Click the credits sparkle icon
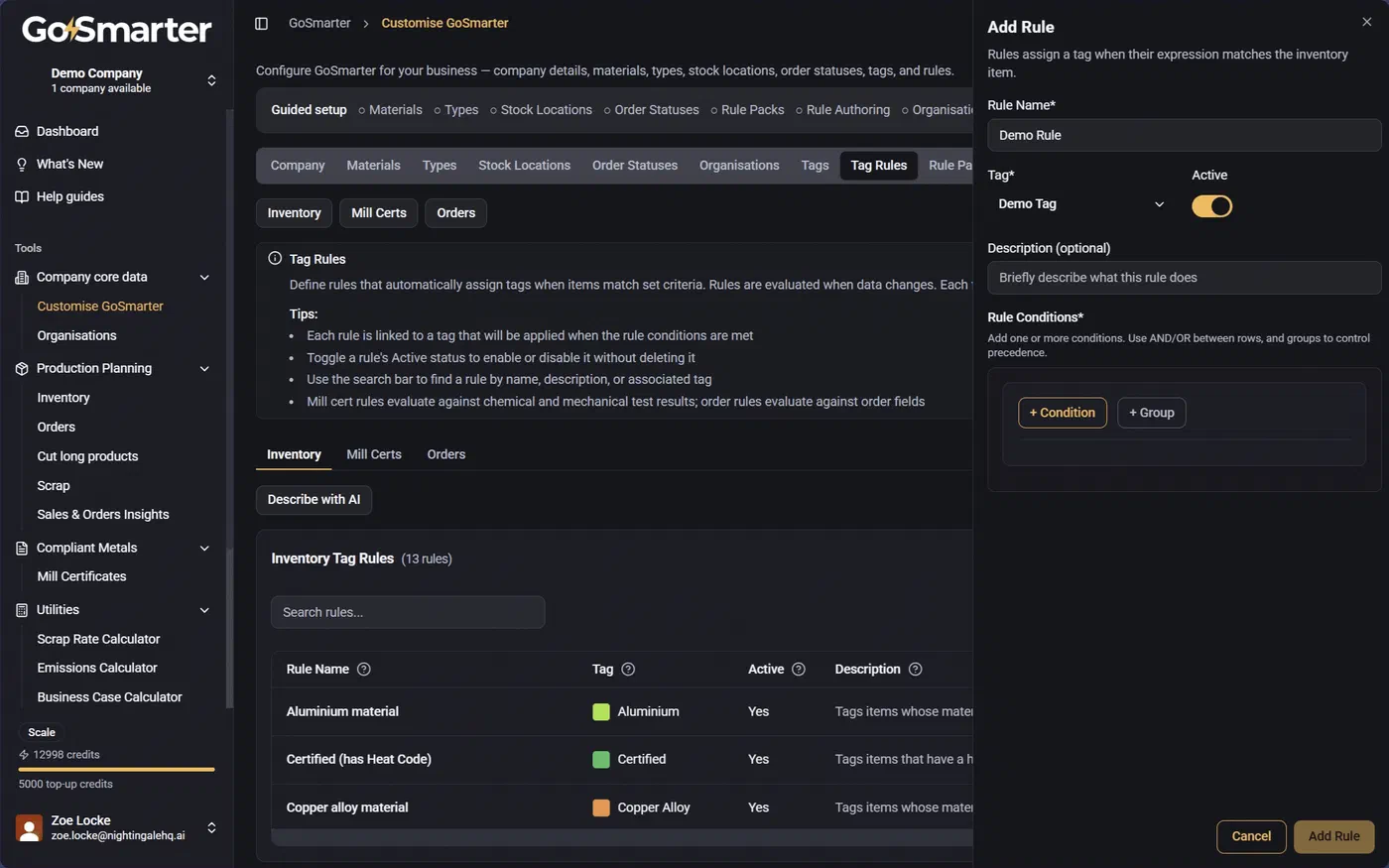 (24, 755)
